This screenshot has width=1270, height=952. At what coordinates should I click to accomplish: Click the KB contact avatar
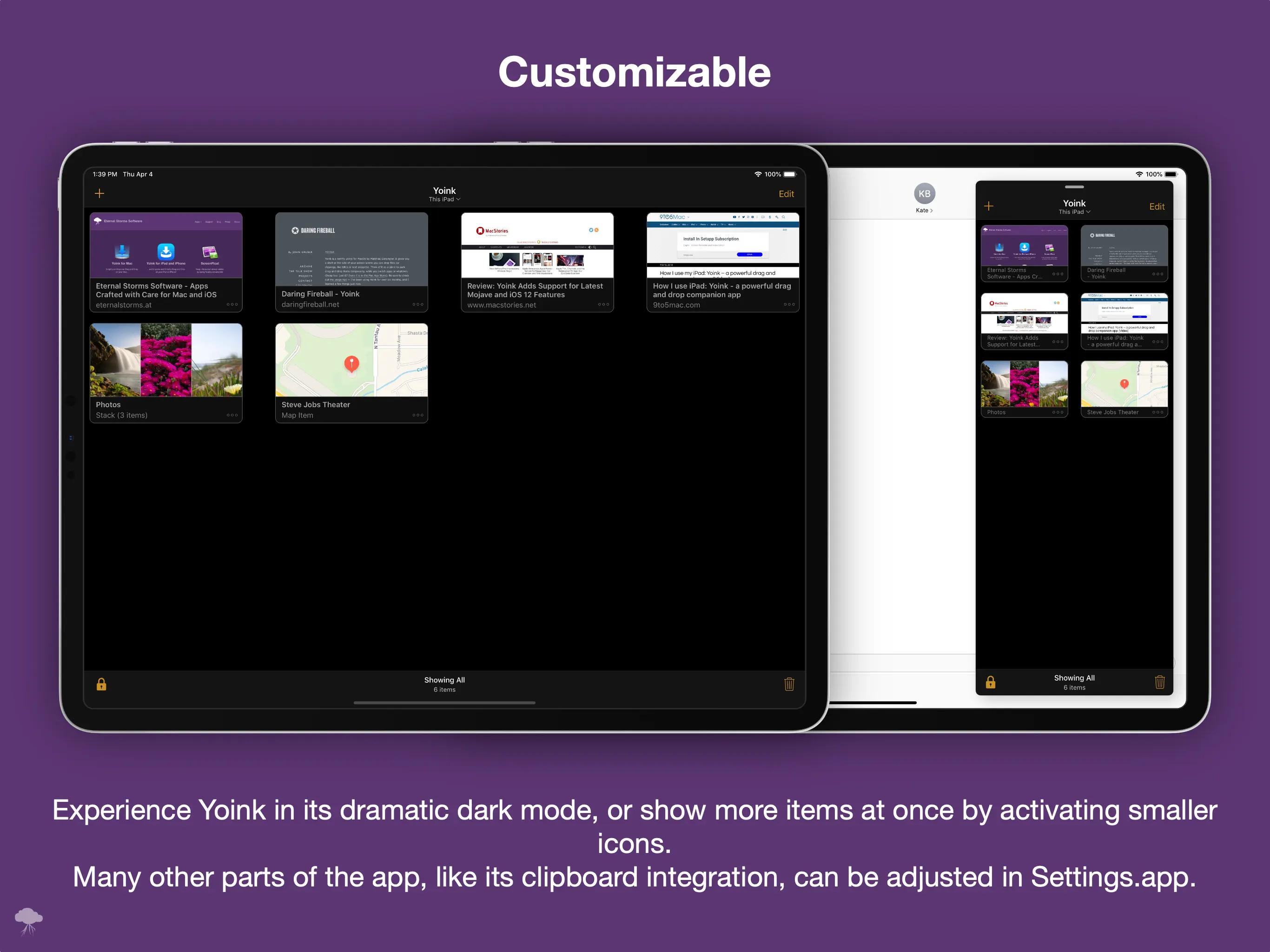pyautogui.click(x=924, y=193)
